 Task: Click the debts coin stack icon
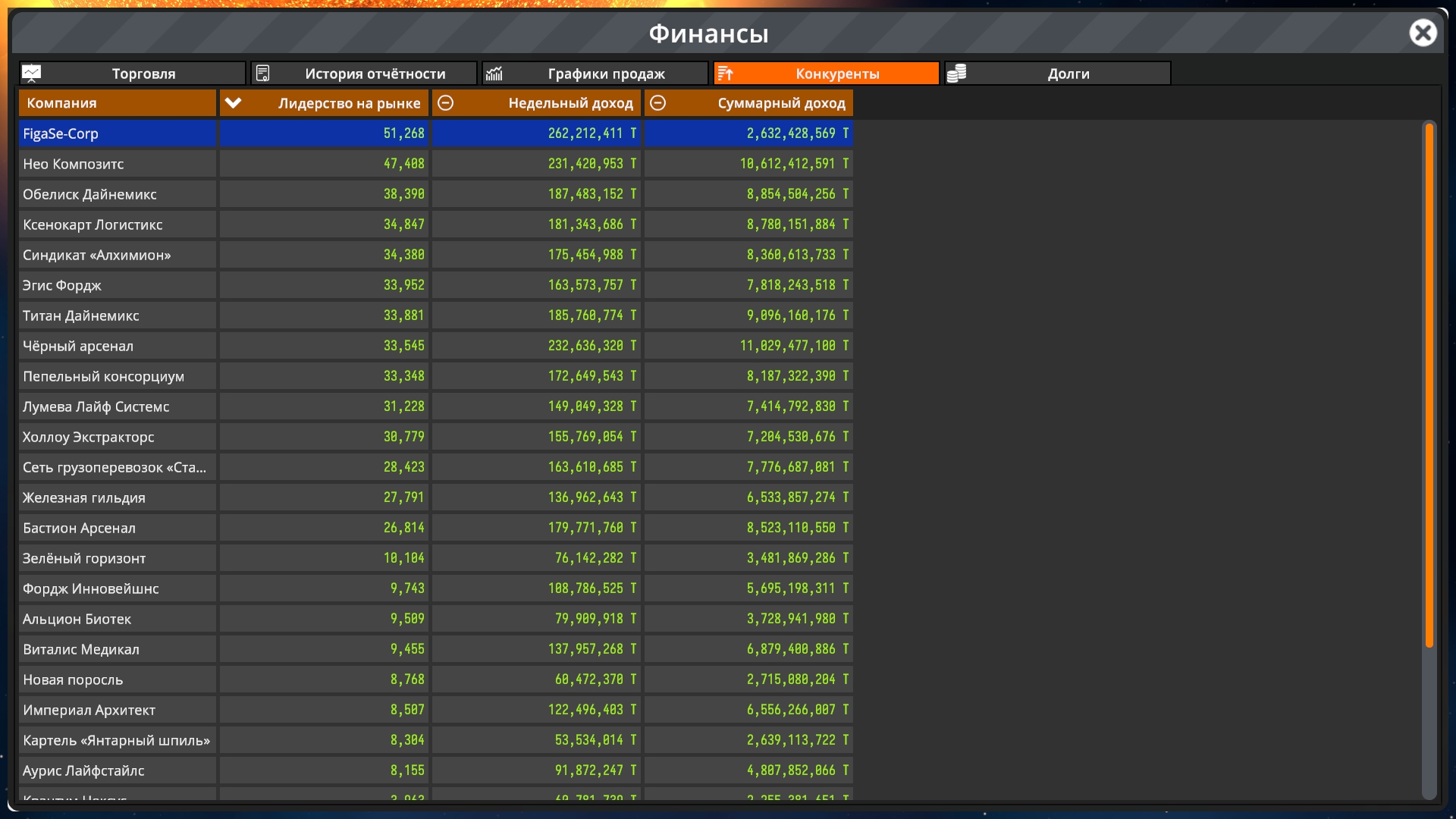pos(957,74)
